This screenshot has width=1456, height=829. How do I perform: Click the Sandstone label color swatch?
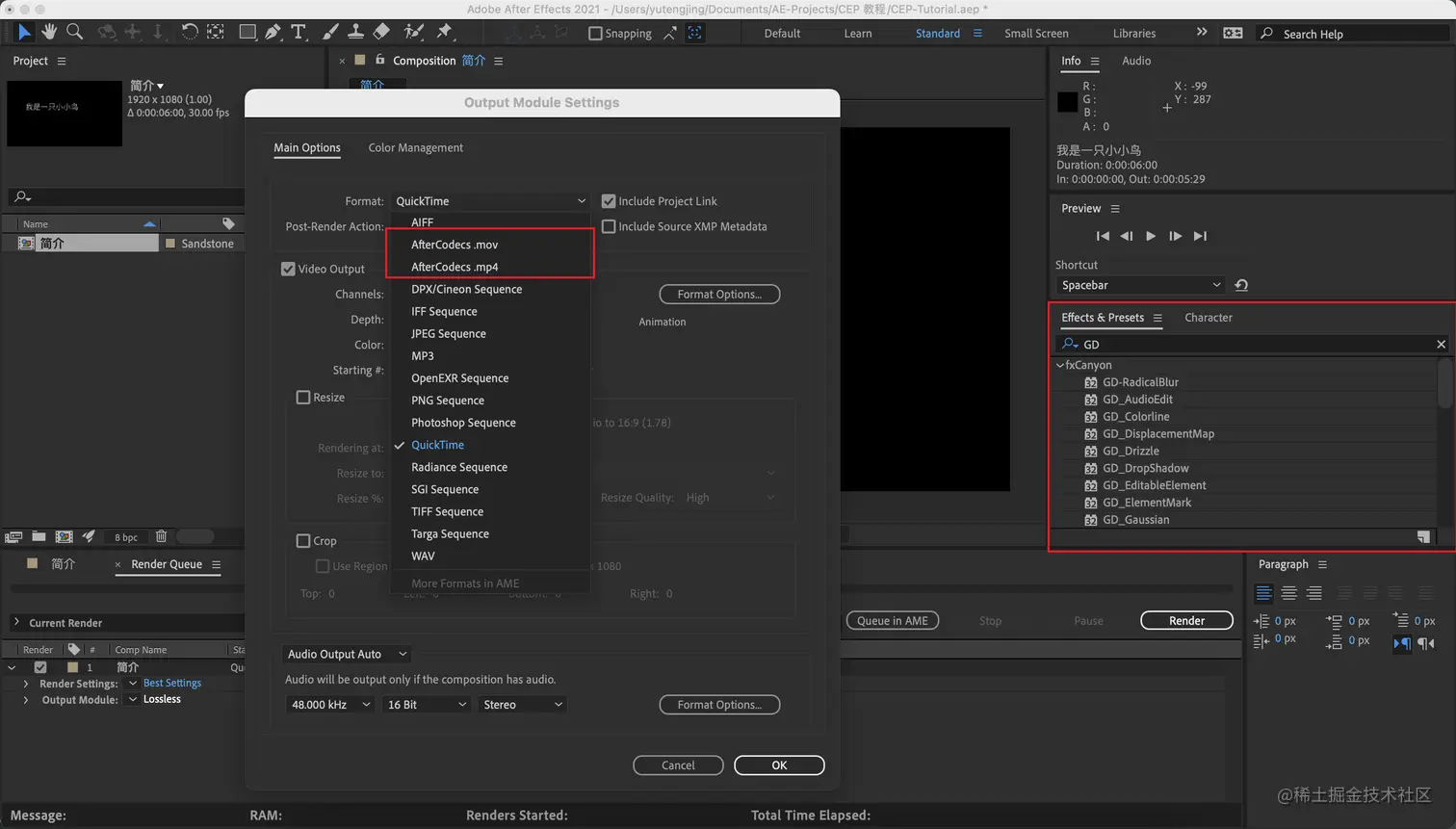pyautogui.click(x=170, y=244)
